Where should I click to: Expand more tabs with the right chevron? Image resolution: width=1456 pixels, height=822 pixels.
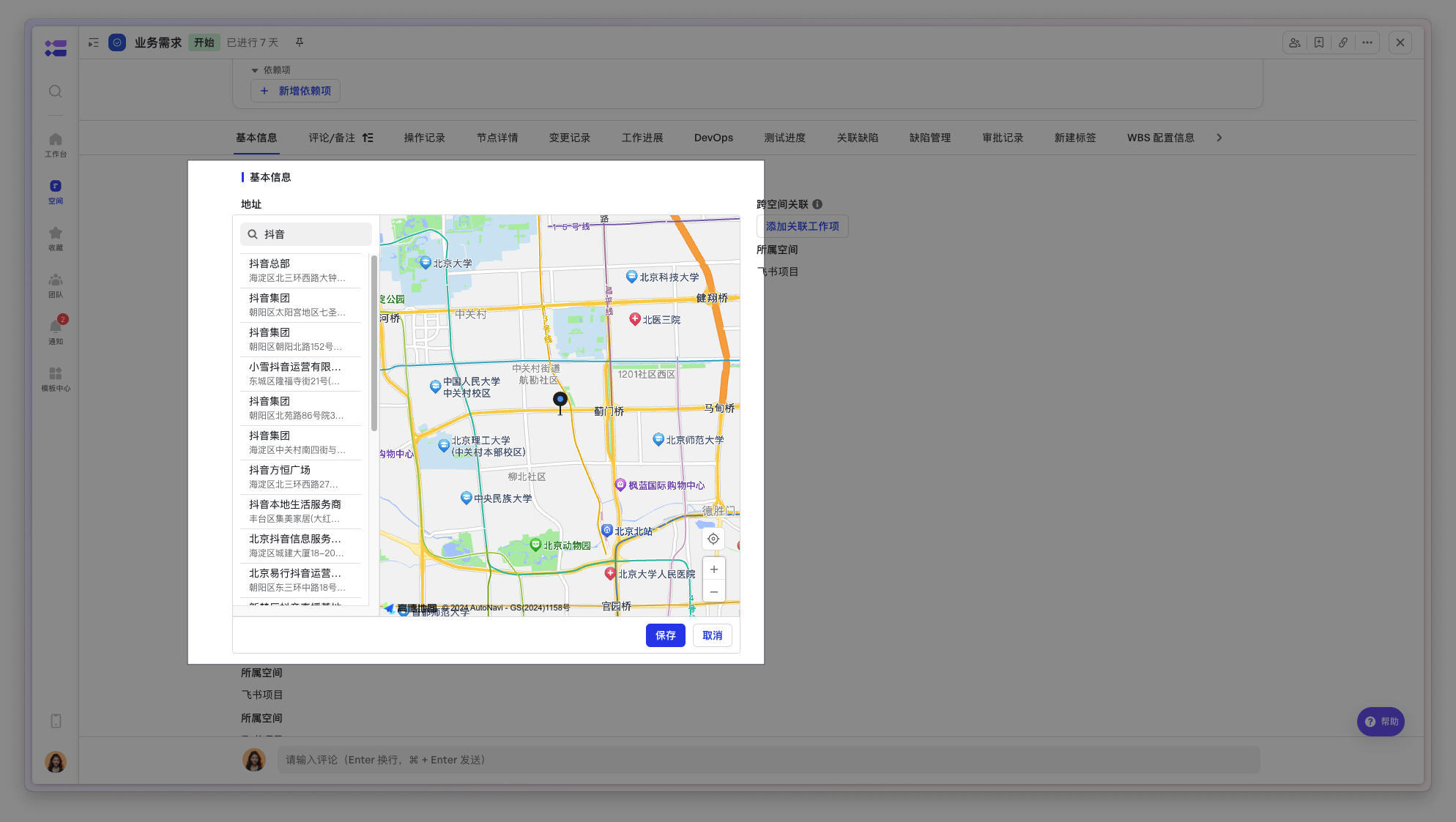pyautogui.click(x=1219, y=138)
